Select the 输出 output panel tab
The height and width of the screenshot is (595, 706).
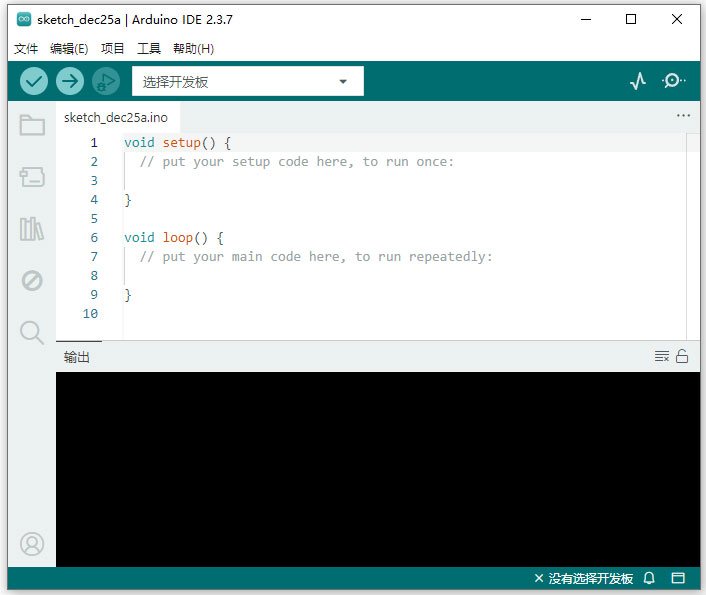coord(77,357)
